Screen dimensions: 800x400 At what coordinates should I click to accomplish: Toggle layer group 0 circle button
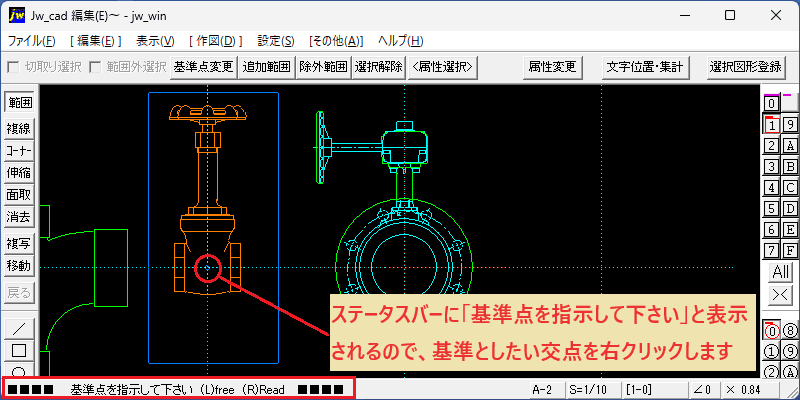pyautogui.click(x=771, y=331)
